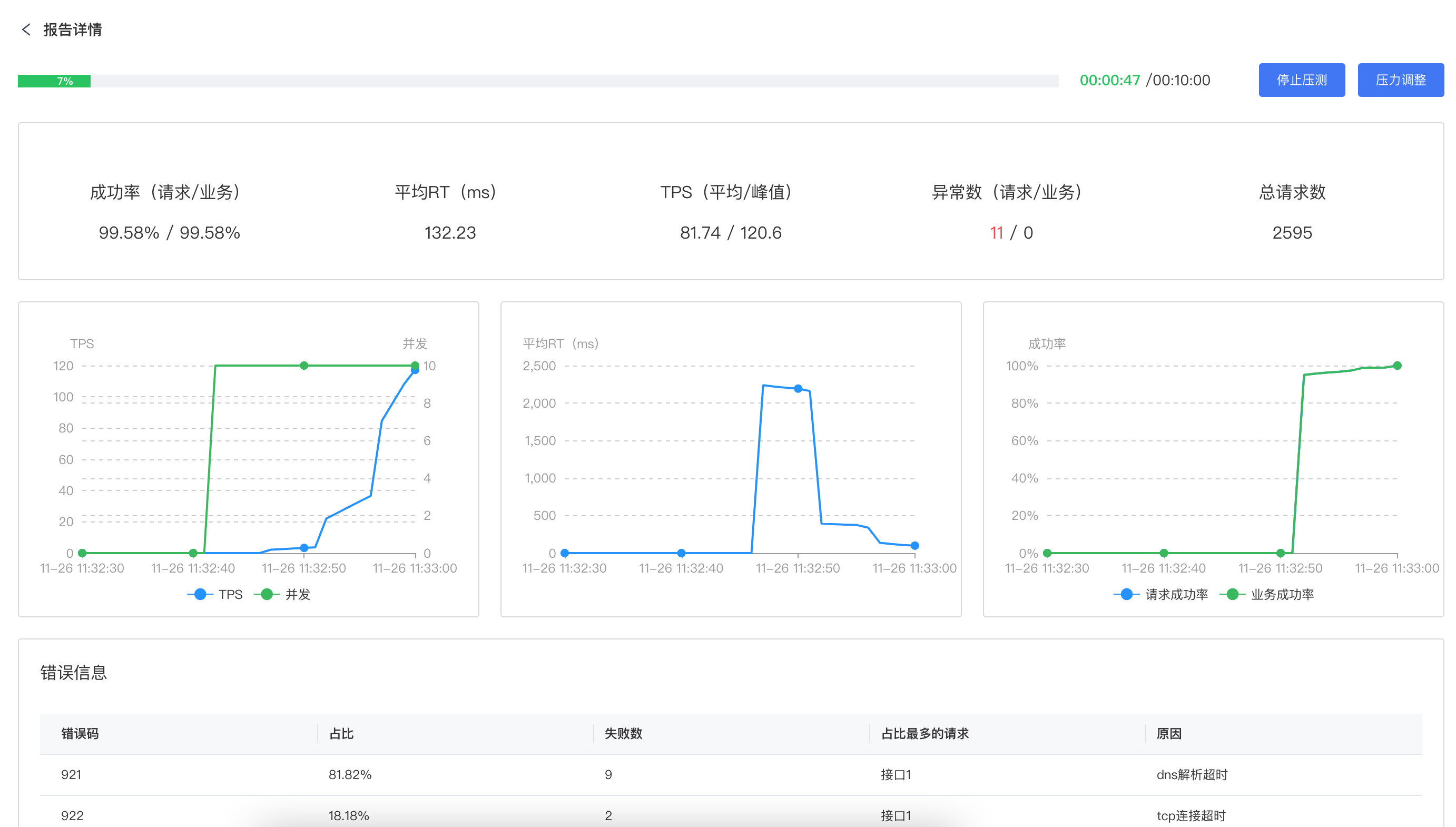
Task: Click the 占比最多的请求 column header
Action: click(x=924, y=733)
